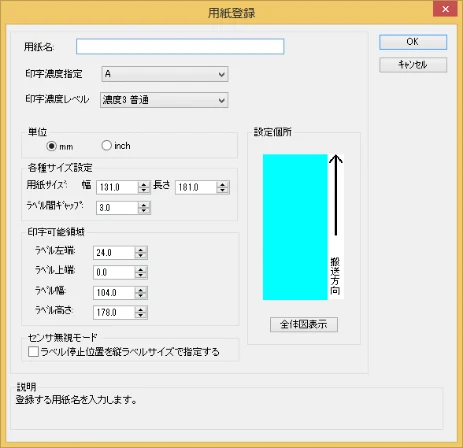Decrease paper width with down spinner arrow
463x448 pixels.
point(144,190)
